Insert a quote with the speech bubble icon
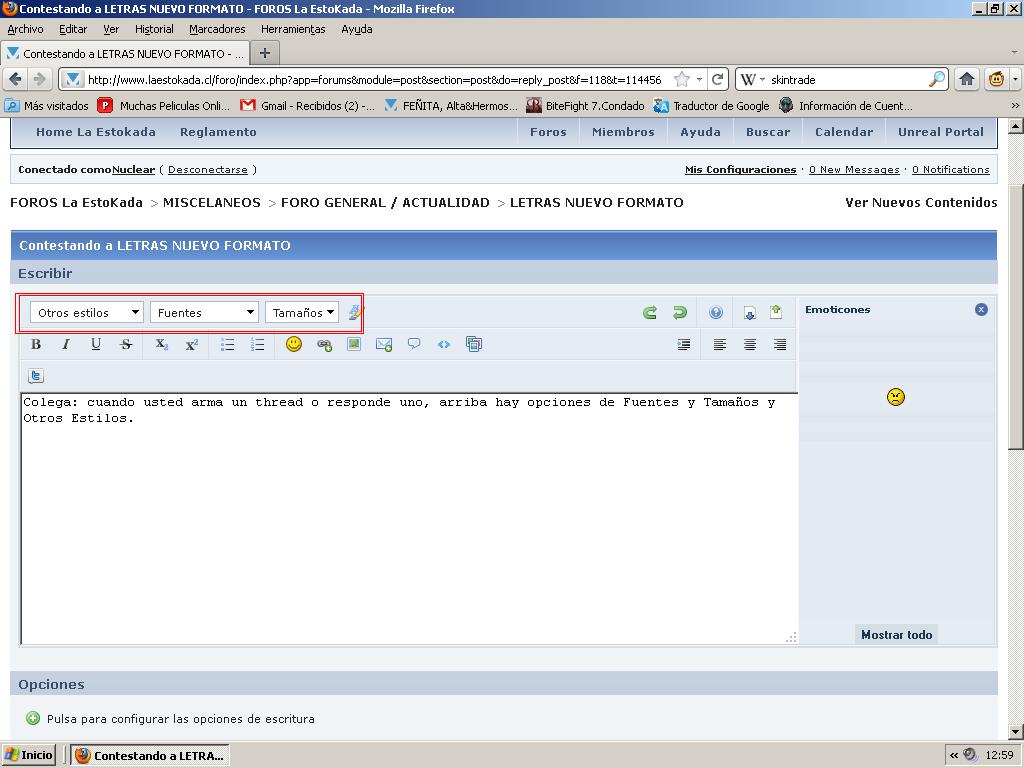This screenshot has width=1024, height=768. click(414, 344)
